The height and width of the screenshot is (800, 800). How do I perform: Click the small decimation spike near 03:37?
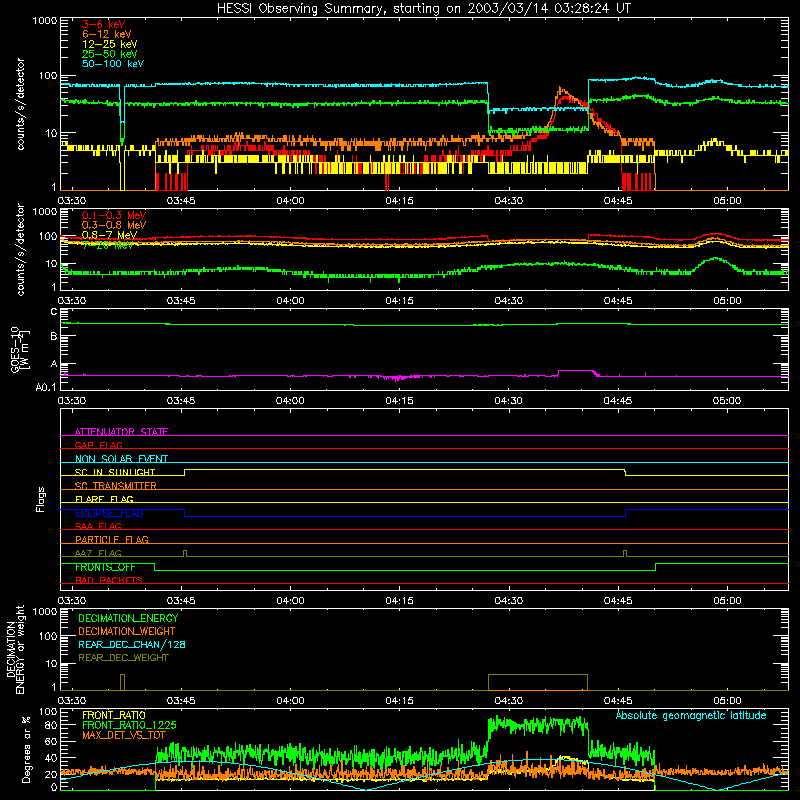(122, 682)
